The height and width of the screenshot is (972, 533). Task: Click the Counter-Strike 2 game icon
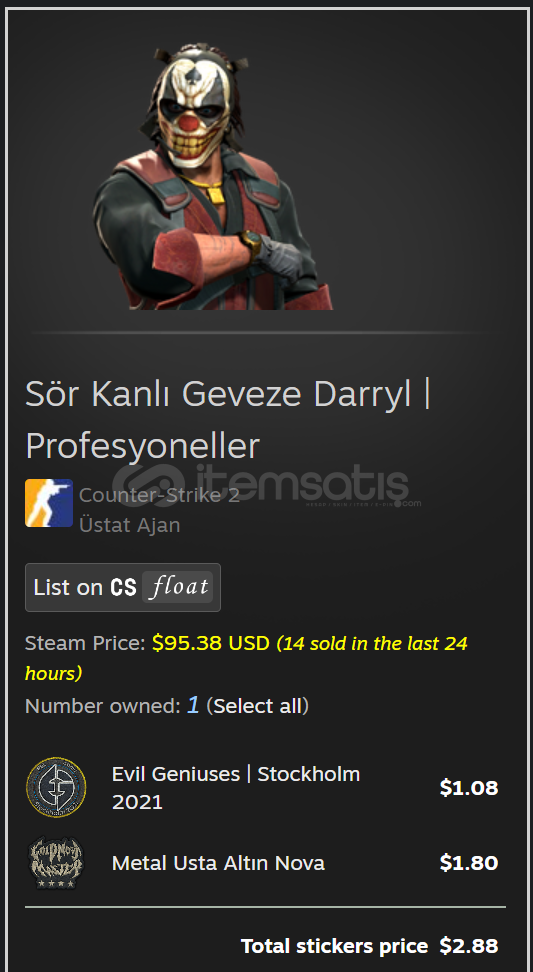pyautogui.click(x=49, y=503)
